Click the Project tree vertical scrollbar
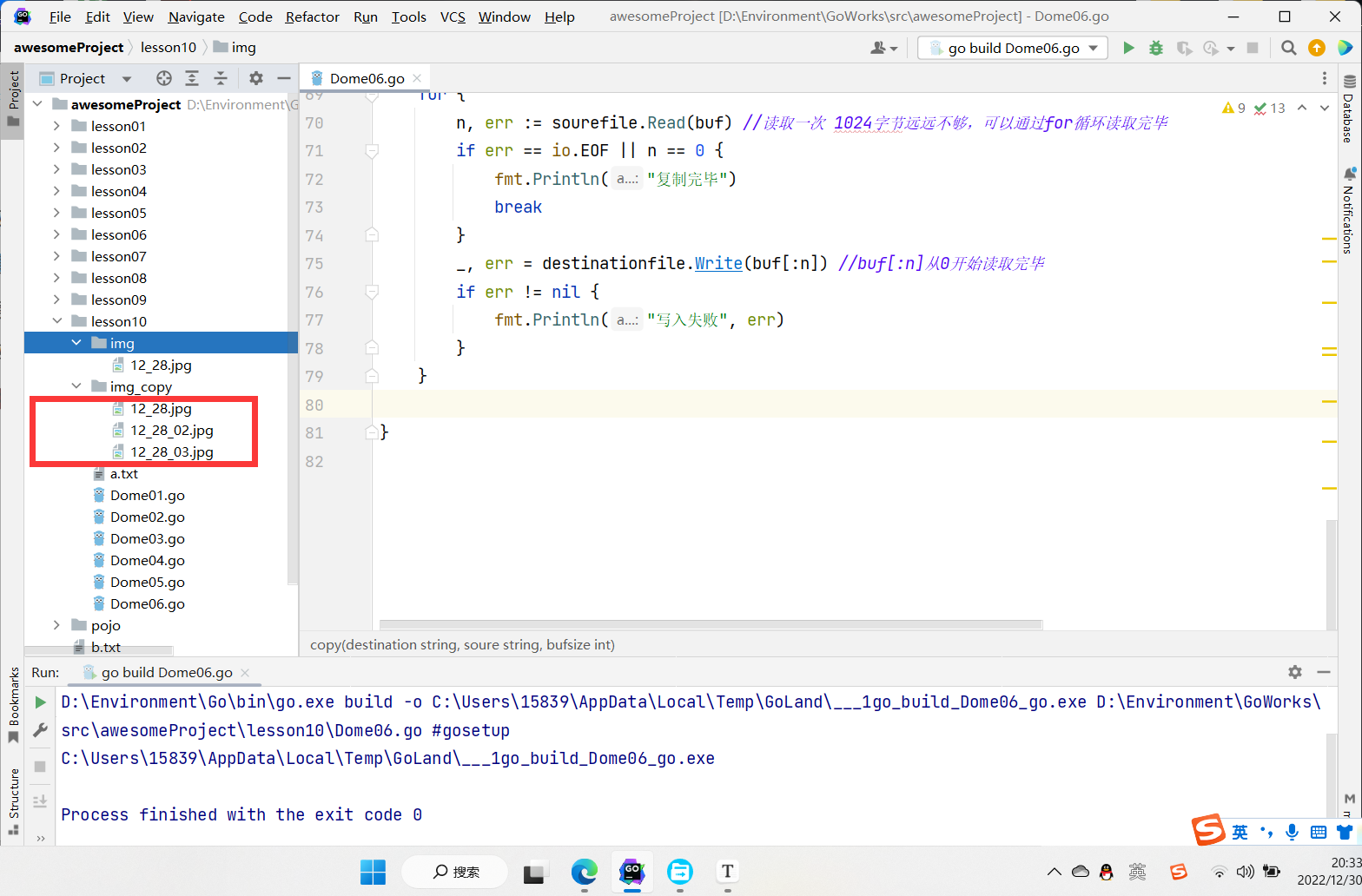Screen dimensions: 1362x896 pos(292,339)
